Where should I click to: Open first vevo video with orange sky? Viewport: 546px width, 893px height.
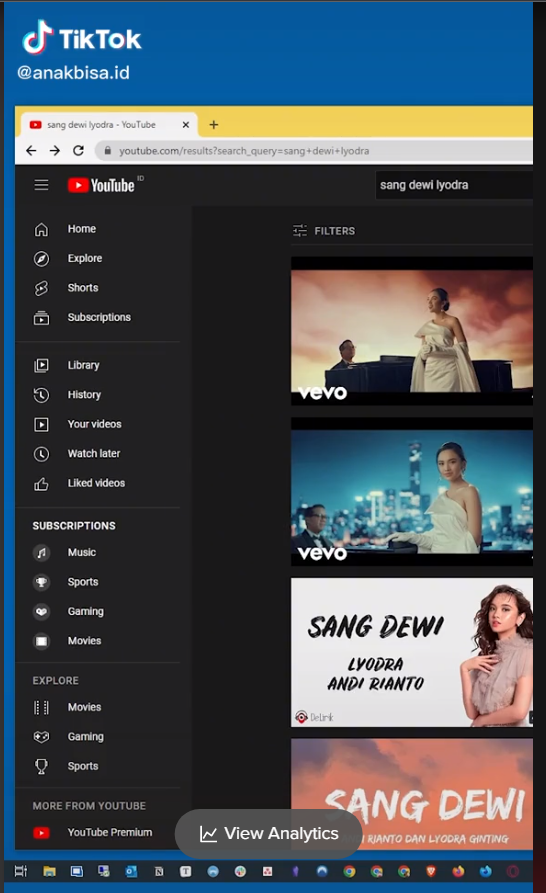click(412, 331)
